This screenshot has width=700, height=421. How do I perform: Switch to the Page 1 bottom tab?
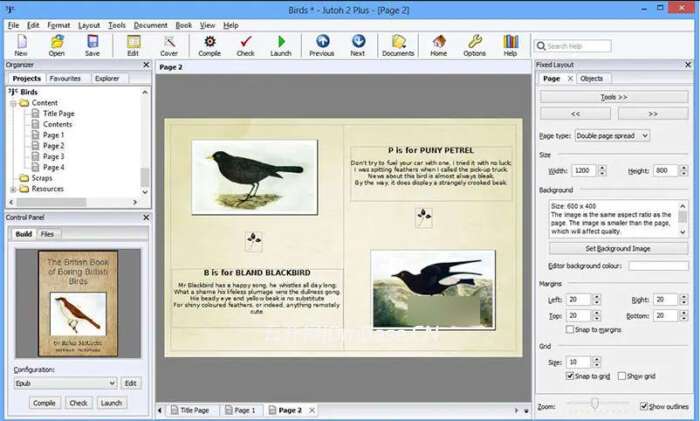[240, 410]
